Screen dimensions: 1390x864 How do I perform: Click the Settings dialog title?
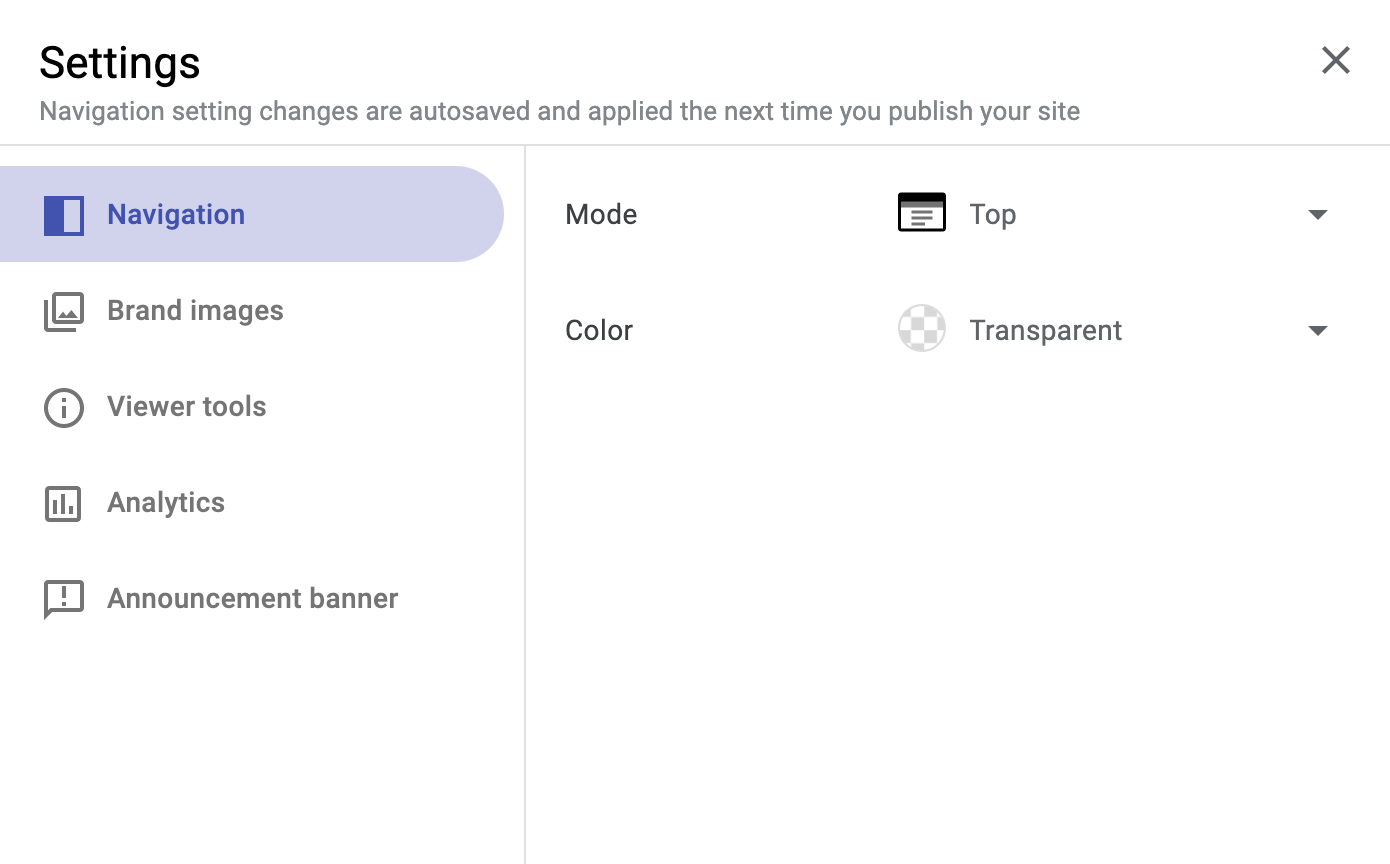(x=119, y=62)
